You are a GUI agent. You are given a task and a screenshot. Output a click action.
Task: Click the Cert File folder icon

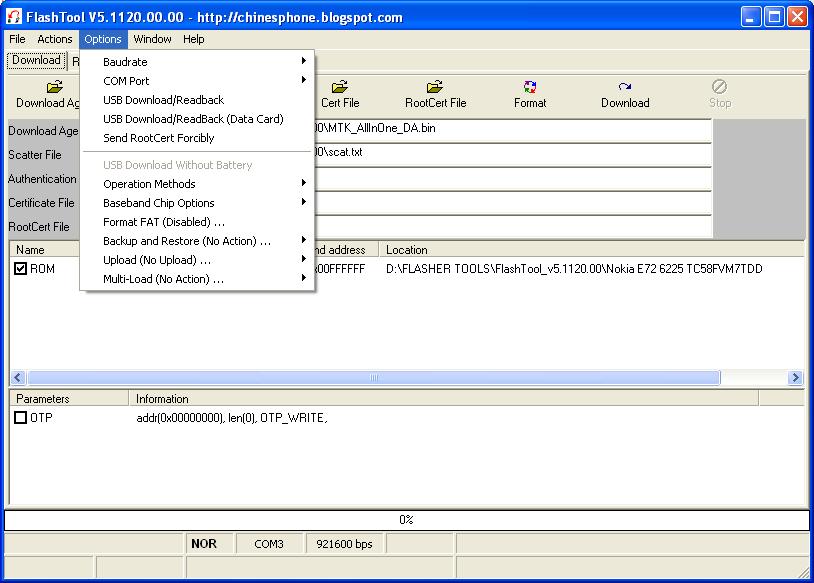tap(340, 86)
